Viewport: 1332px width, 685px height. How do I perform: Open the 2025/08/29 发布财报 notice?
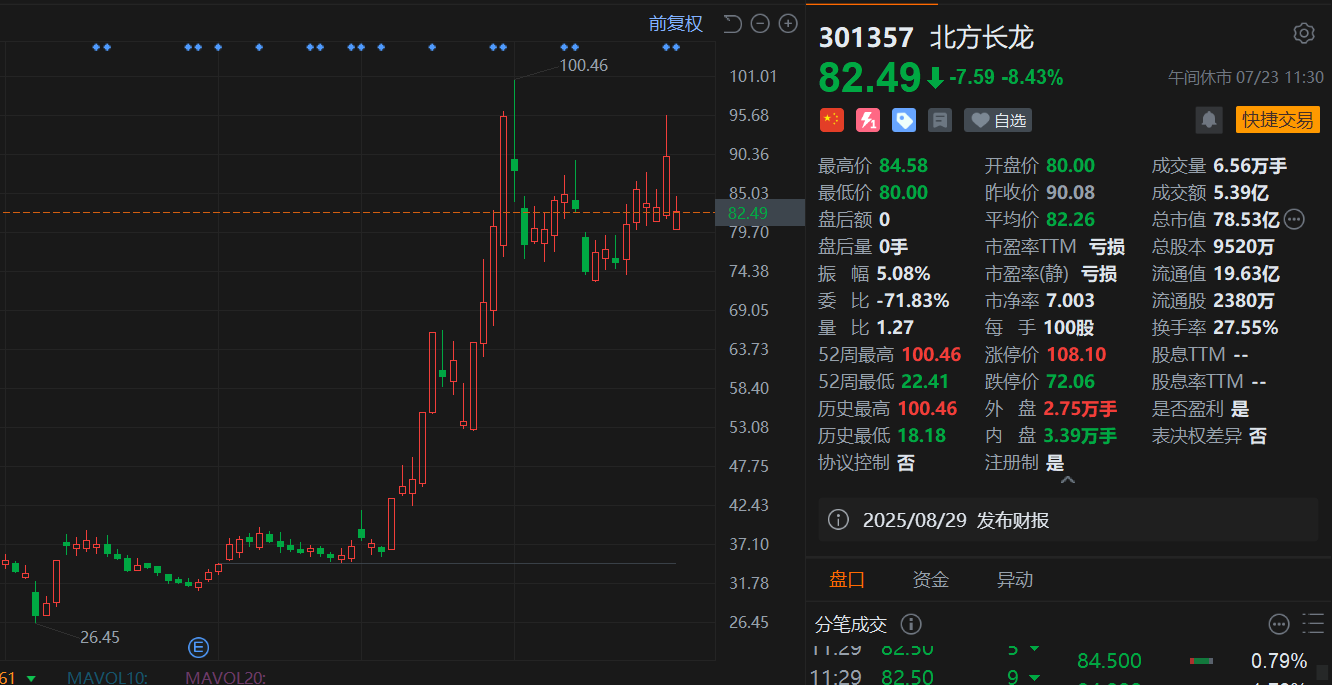click(1068, 520)
